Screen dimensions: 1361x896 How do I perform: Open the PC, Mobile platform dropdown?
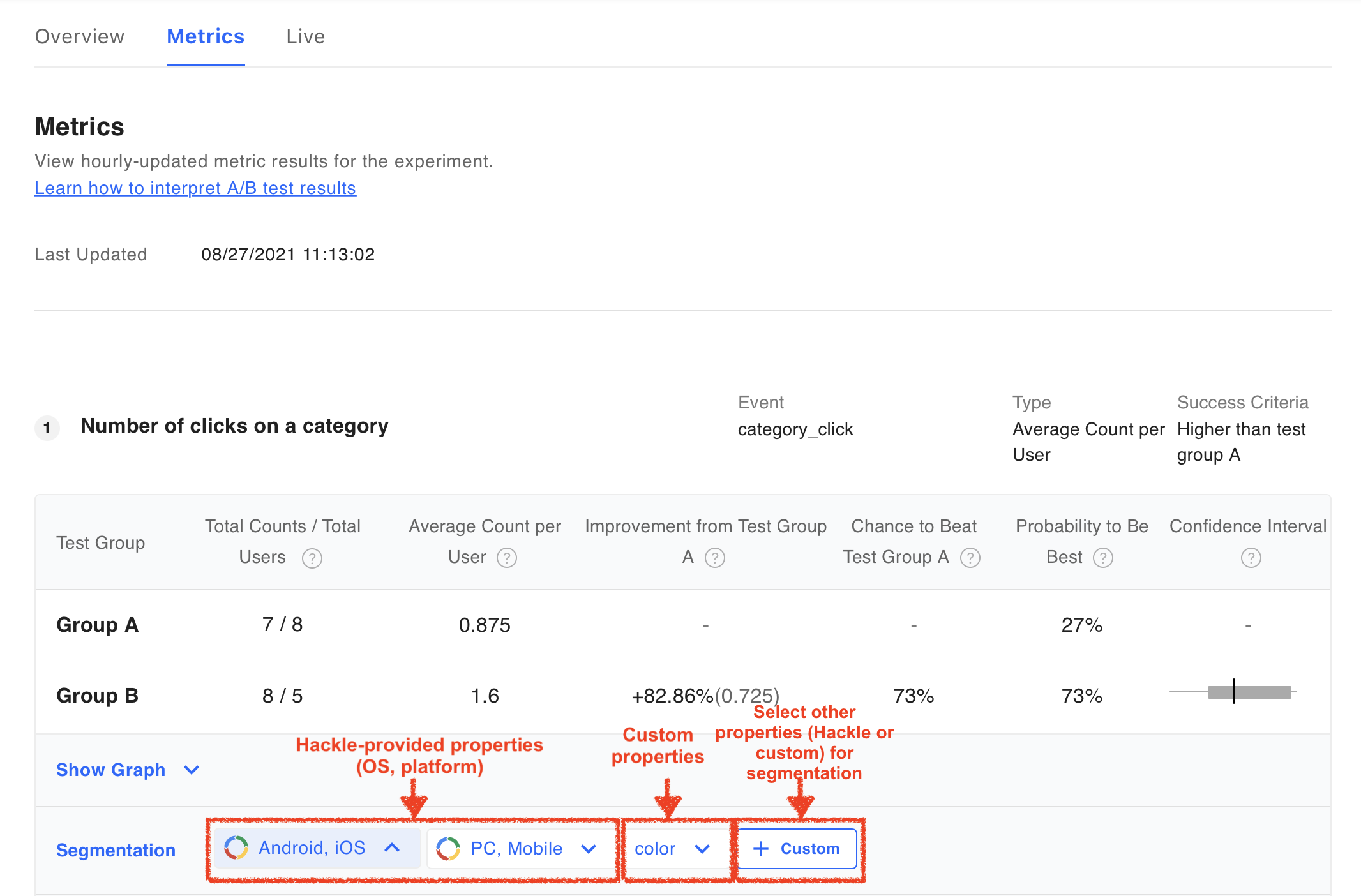pos(588,849)
